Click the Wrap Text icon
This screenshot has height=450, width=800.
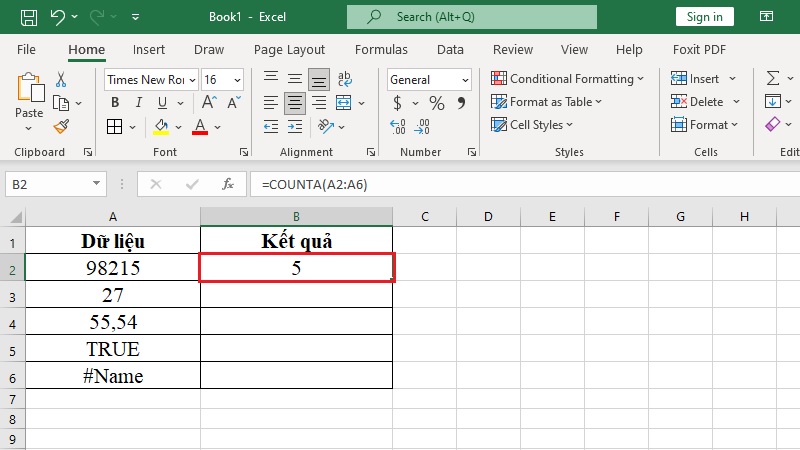coord(344,79)
